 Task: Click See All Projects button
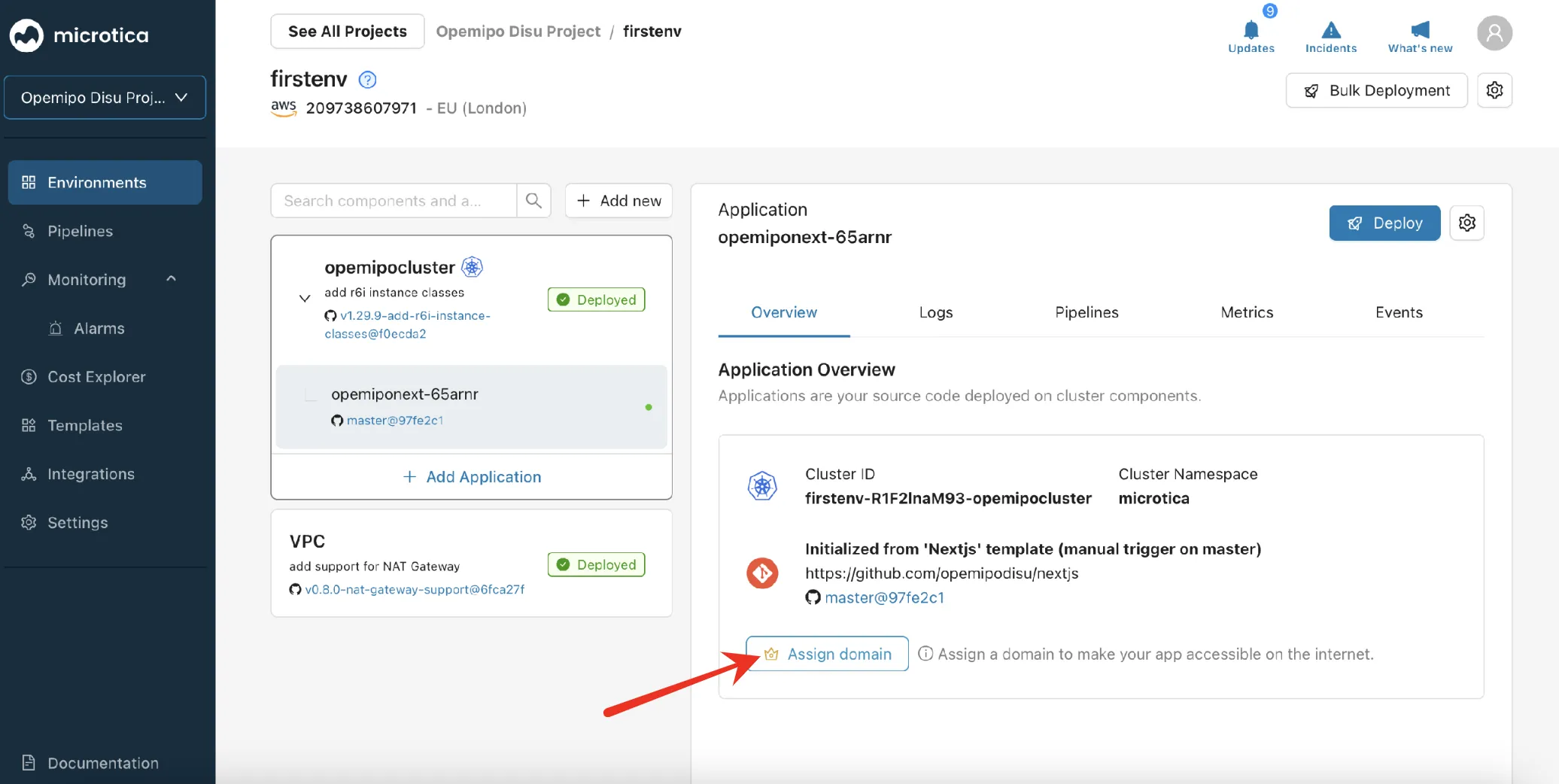click(347, 31)
